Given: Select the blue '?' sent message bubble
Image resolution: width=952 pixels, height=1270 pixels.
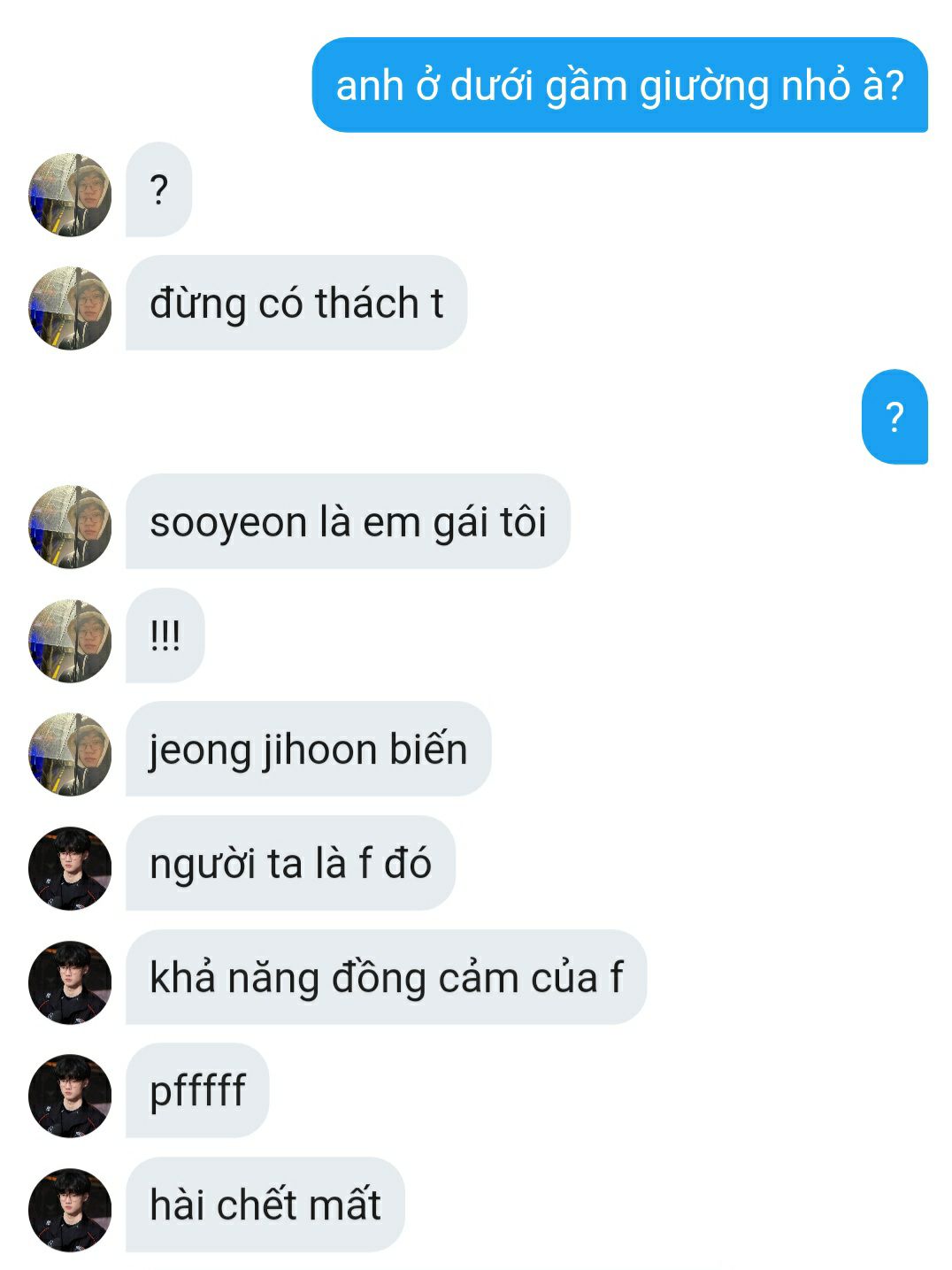Looking at the screenshot, I should click(894, 417).
